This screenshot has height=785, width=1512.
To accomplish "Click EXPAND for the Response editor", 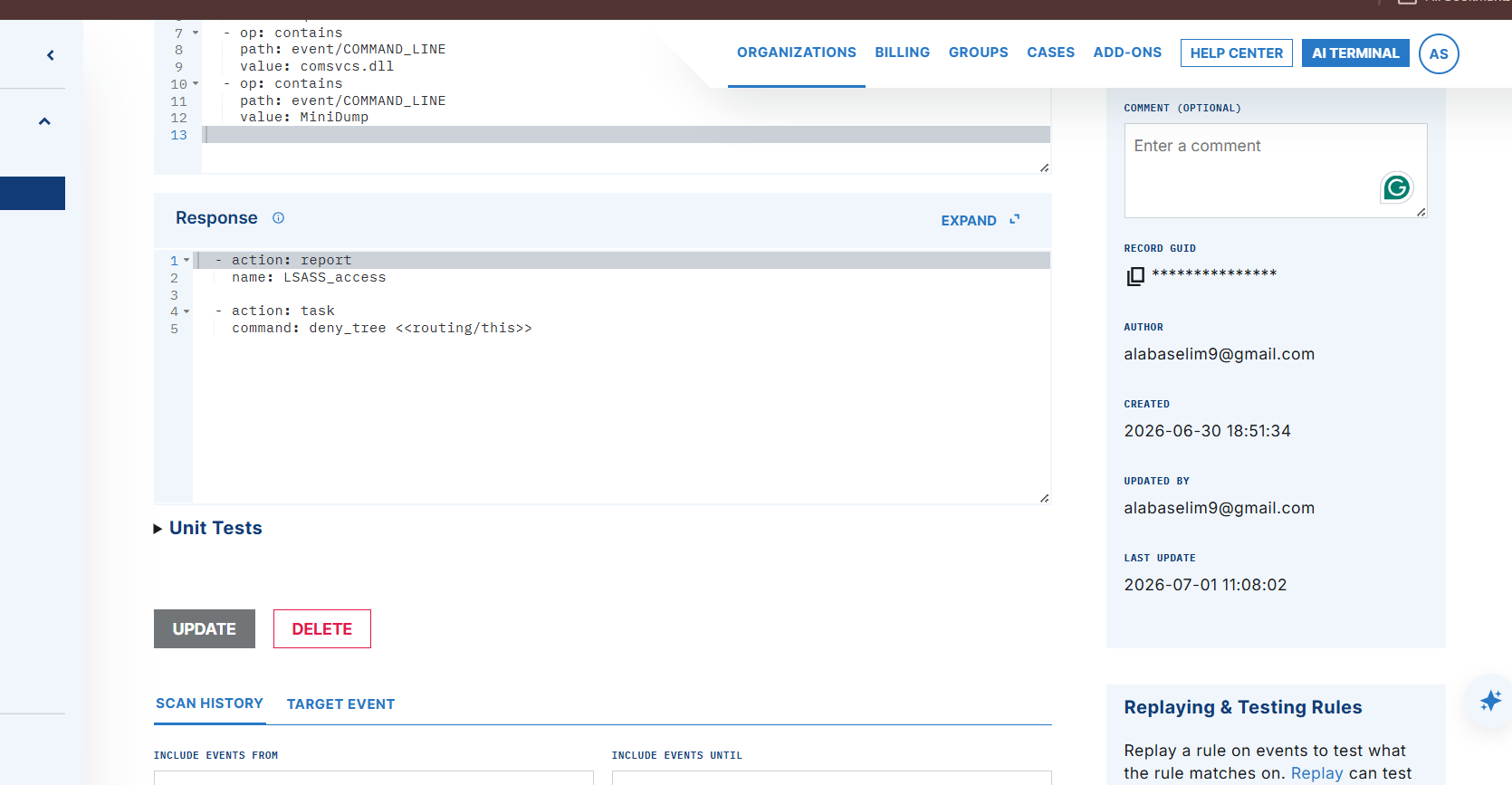I will pyautogui.click(x=969, y=220).
